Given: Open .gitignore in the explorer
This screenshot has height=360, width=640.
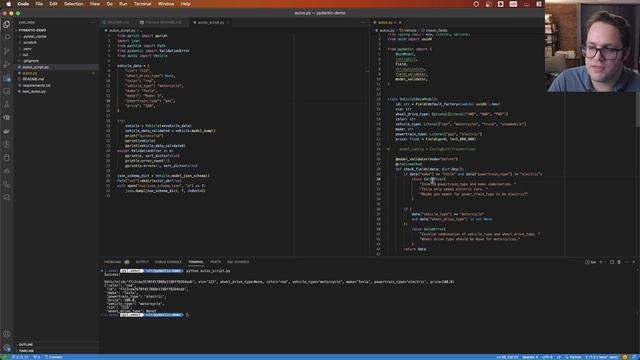Looking at the screenshot, I should click(31, 61).
